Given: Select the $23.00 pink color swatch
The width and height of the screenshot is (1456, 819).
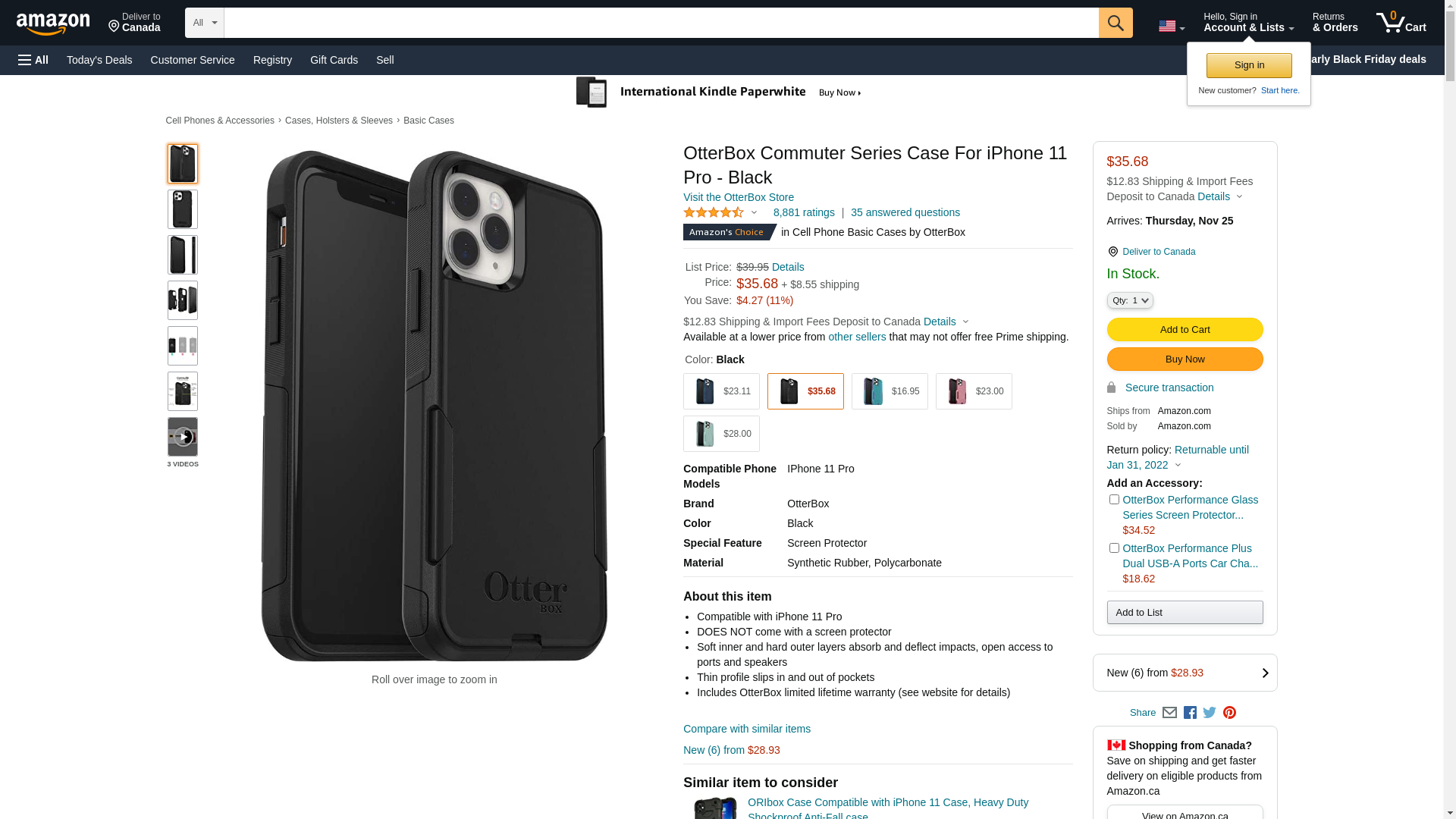Looking at the screenshot, I should coord(974,391).
